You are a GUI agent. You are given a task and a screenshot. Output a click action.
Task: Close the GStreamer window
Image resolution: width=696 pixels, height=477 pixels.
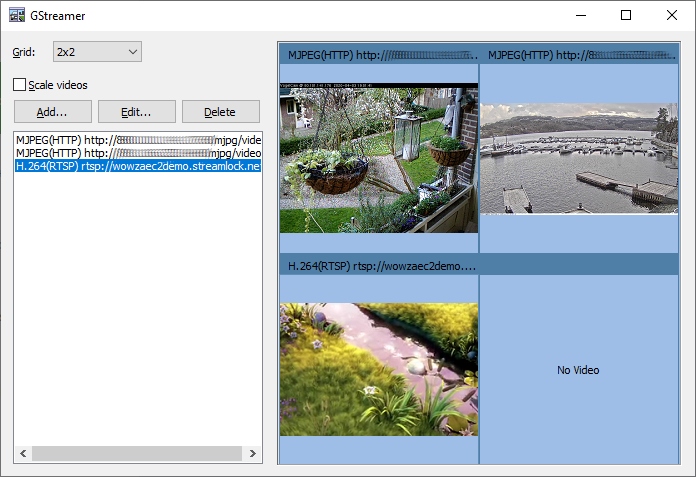pyautogui.click(x=672, y=16)
